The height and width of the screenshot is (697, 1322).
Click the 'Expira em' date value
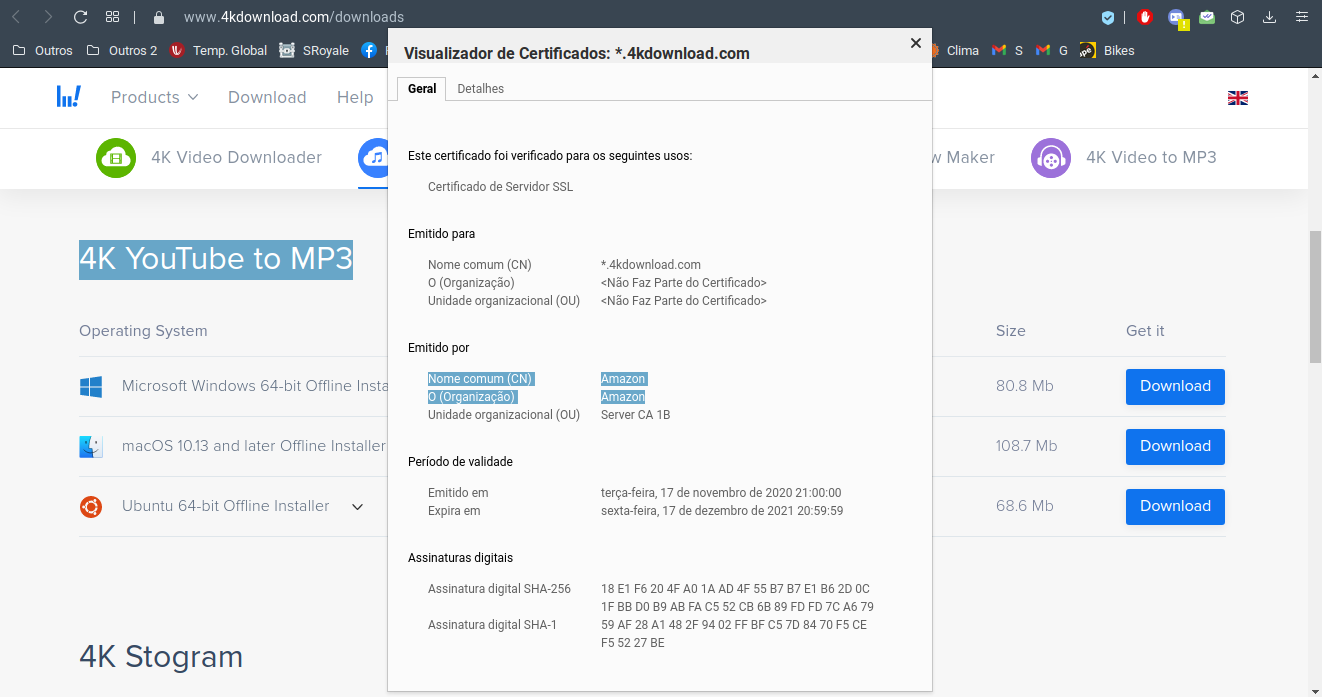click(722, 511)
